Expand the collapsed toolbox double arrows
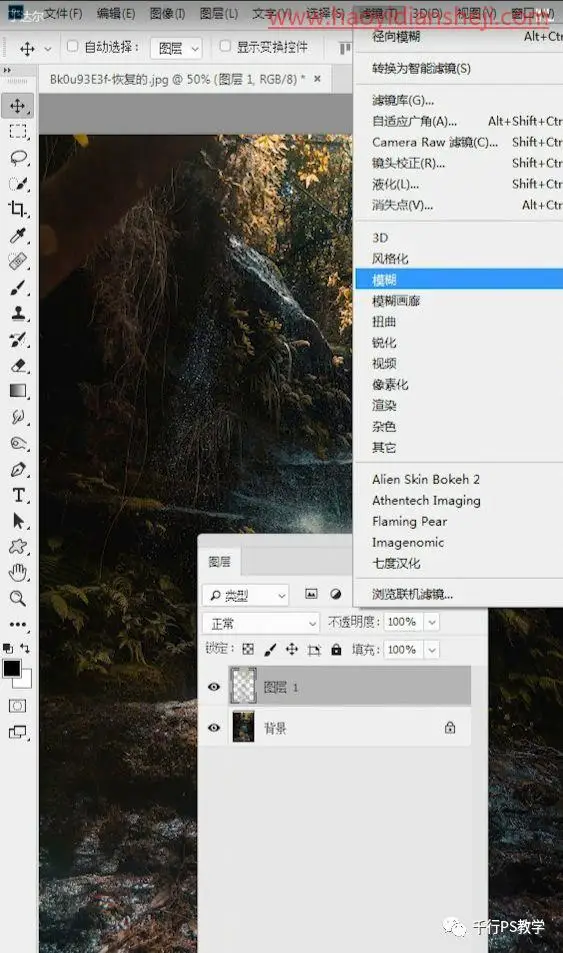Image resolution: width=563 pixels, height=953 pixels. (7, 71)
